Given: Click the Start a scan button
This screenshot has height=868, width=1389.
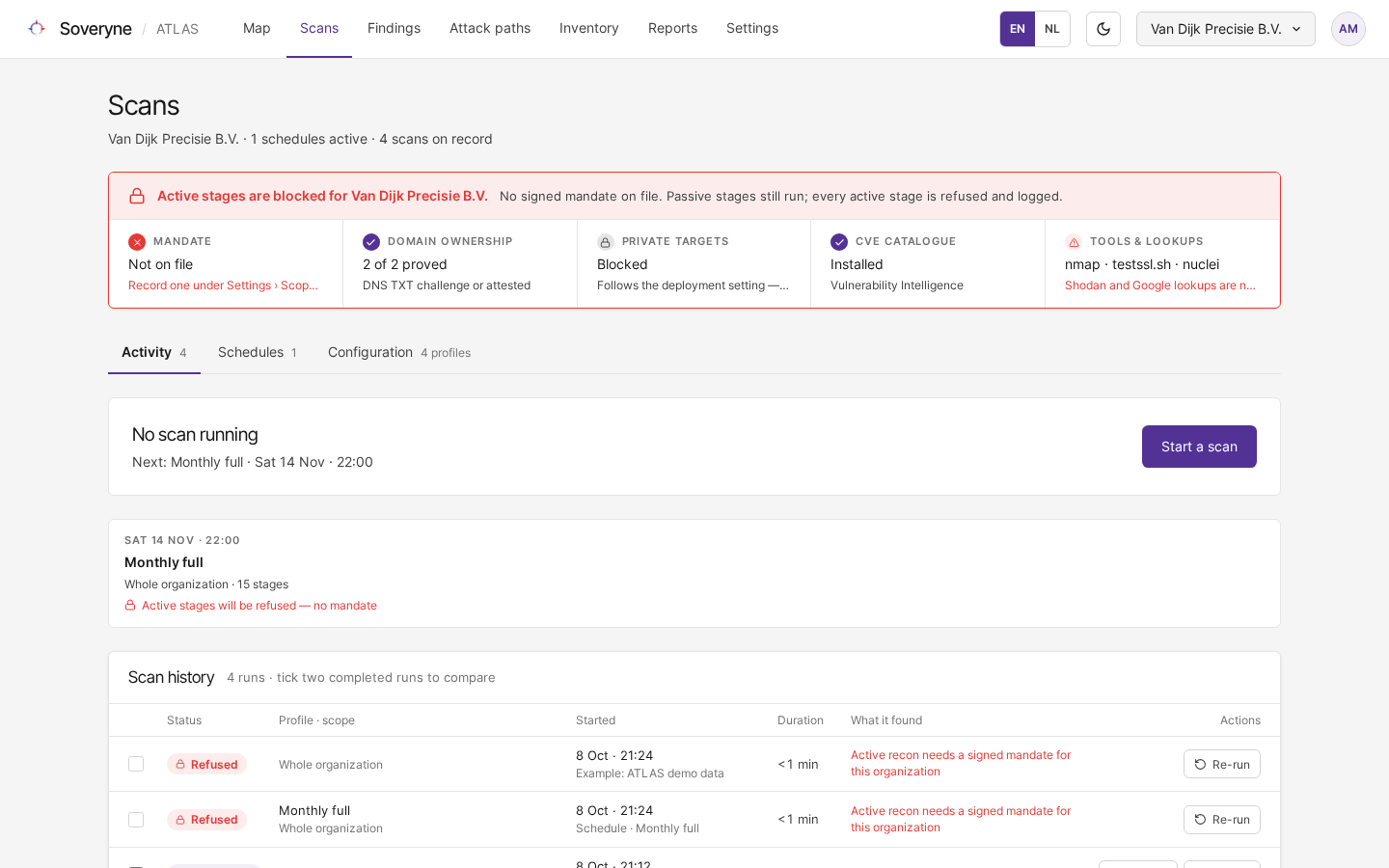Looking at the screenshot, I should point(1199,447).
